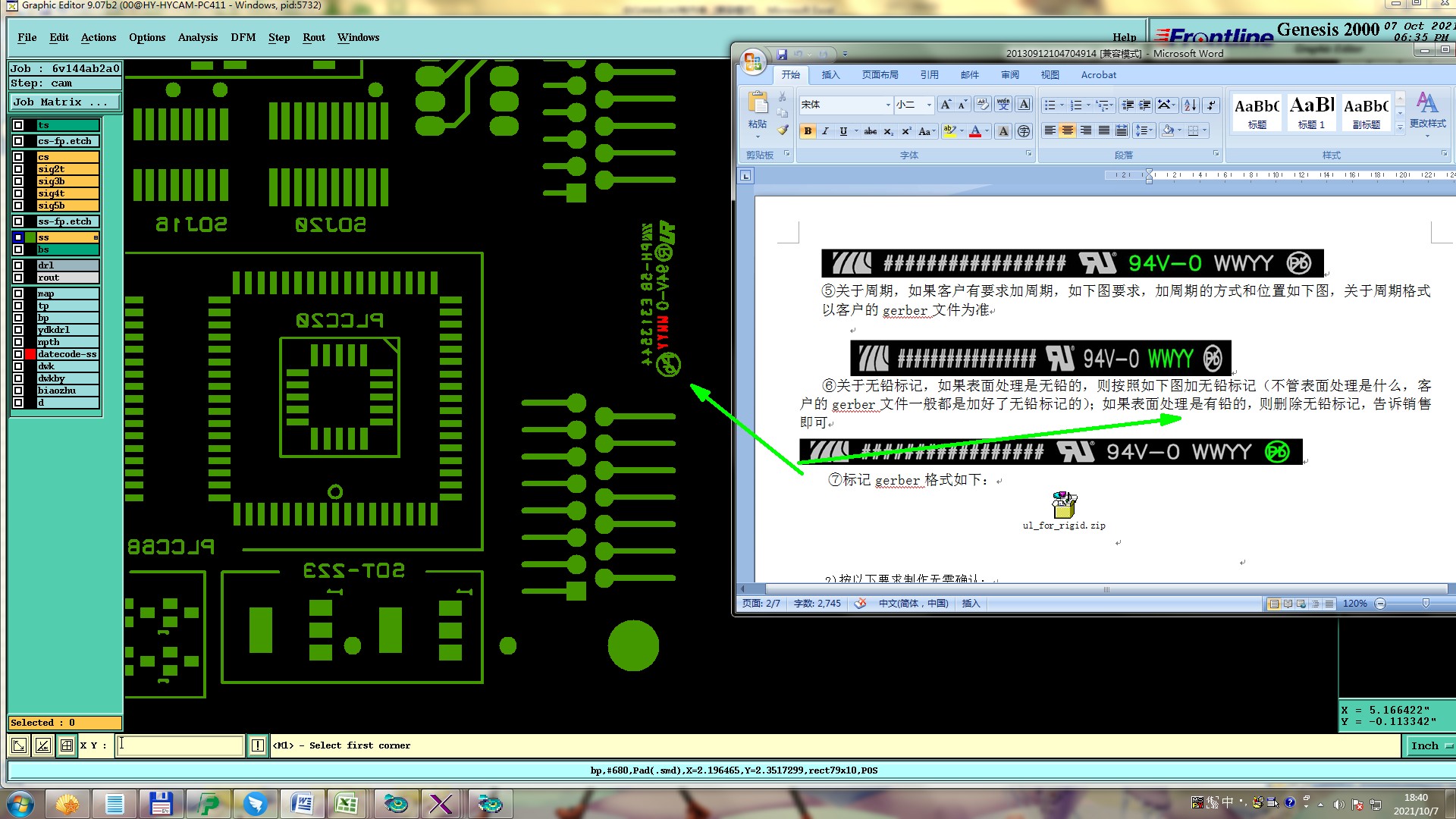Viewport: 1456px width, 819px height.
Task: Click the strikethrough abc icon
Action: [870, 131]
